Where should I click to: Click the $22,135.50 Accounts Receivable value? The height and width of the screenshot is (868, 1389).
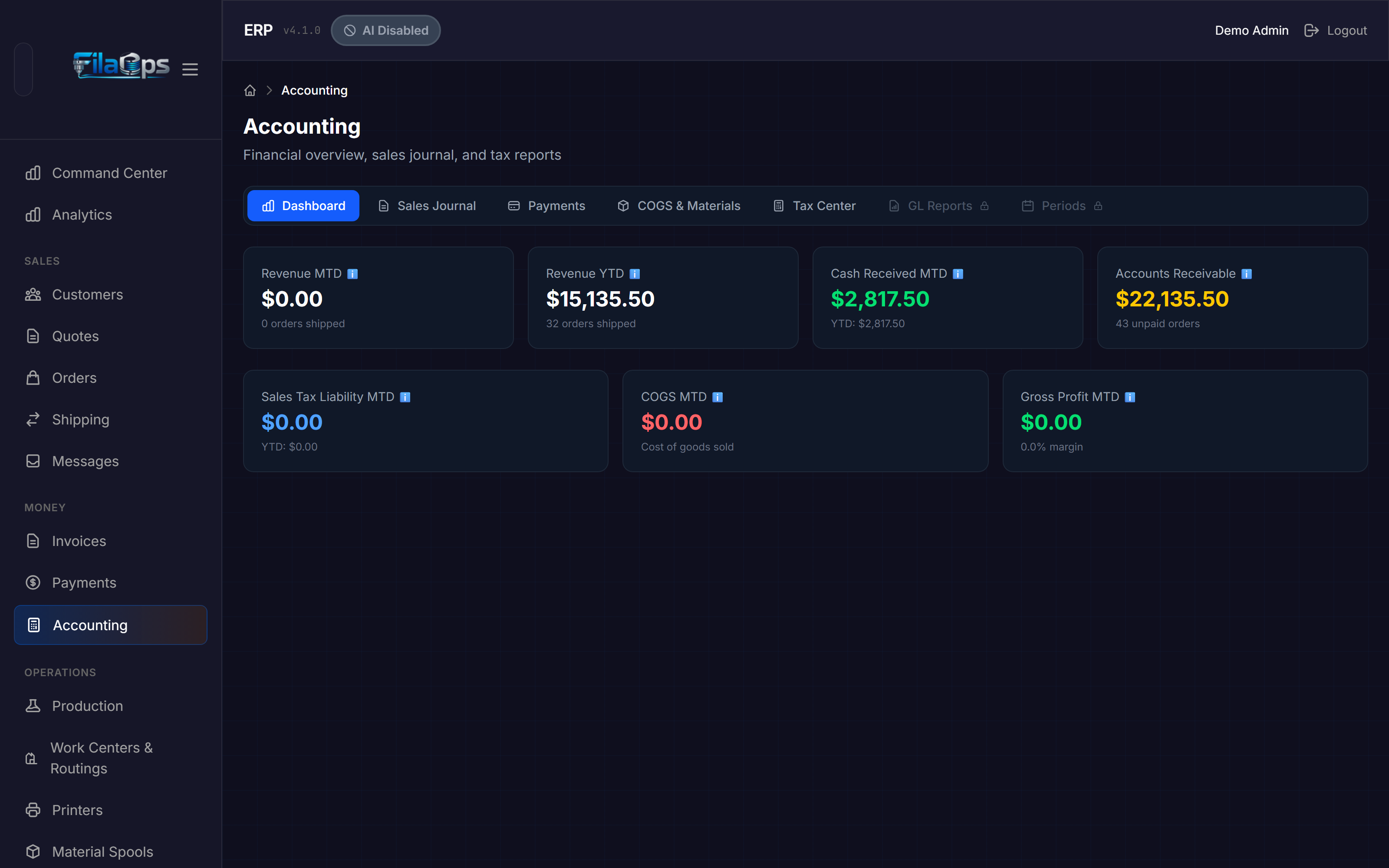1172,299
